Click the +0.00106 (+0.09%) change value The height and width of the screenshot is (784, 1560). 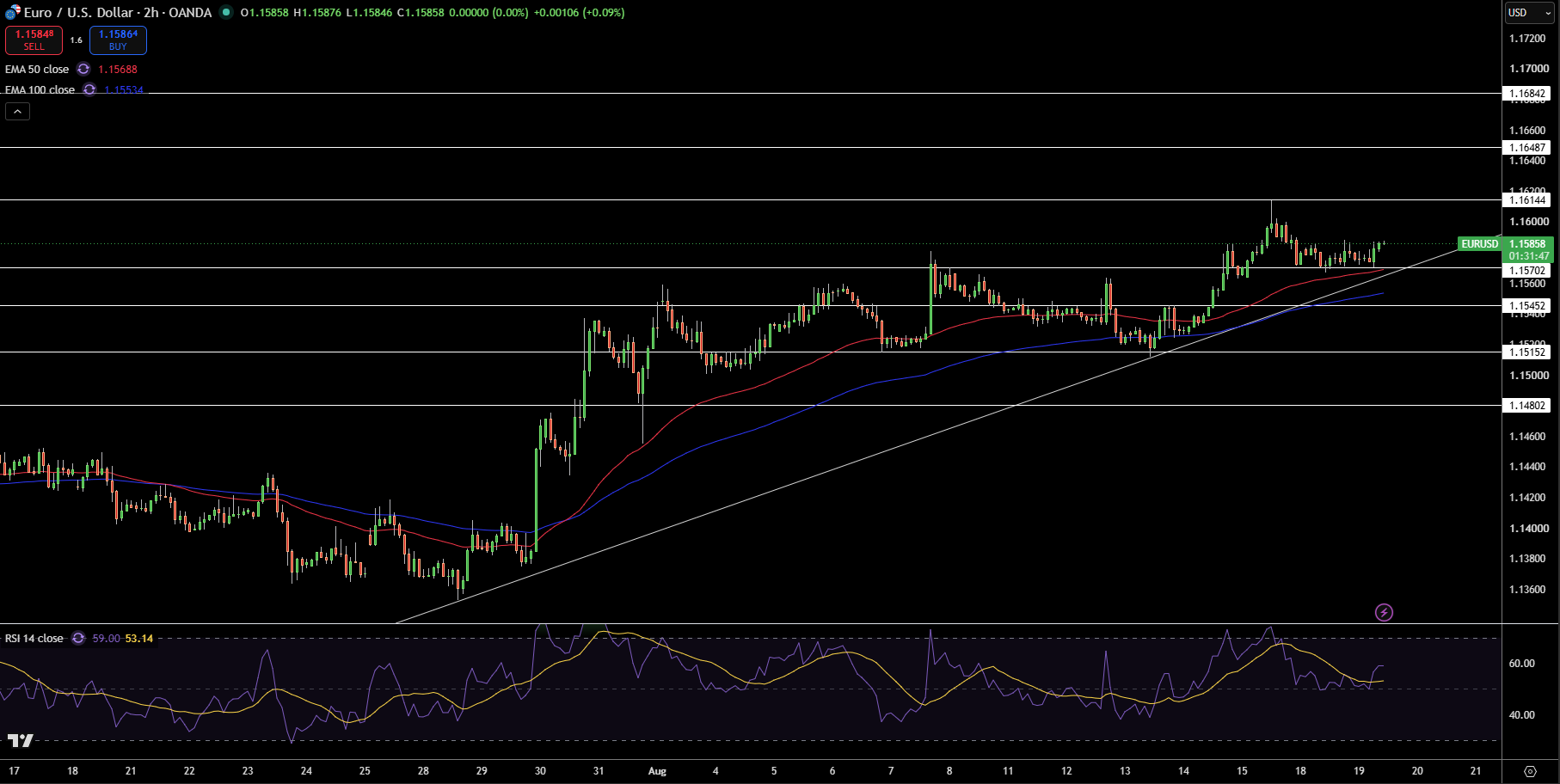coord(579,12)
